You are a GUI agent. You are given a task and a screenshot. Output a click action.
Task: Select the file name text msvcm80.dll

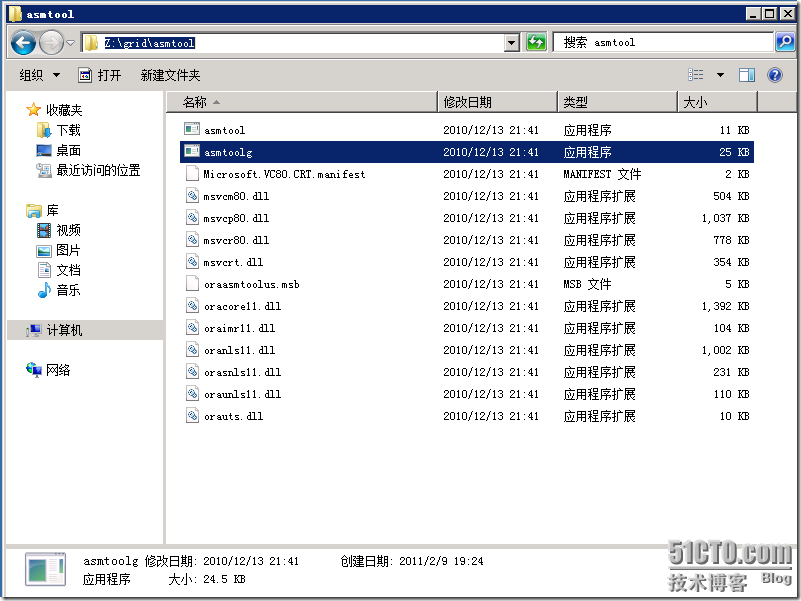click(236, 196)
